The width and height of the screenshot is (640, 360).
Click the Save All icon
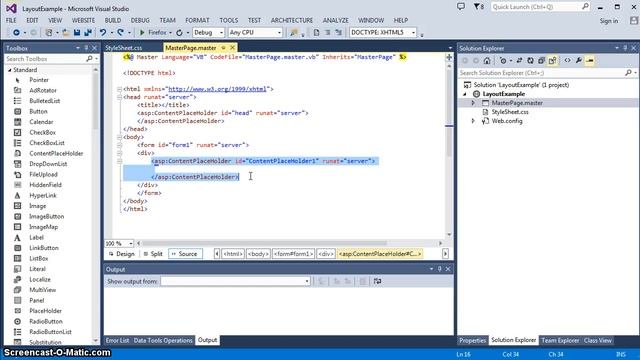(88, 32)
